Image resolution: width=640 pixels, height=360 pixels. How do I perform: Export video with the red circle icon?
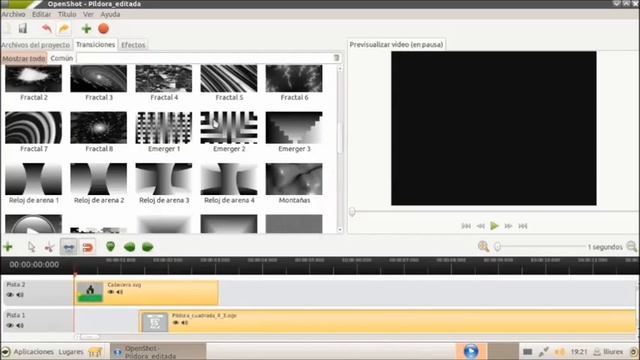(x=103, y=29)
